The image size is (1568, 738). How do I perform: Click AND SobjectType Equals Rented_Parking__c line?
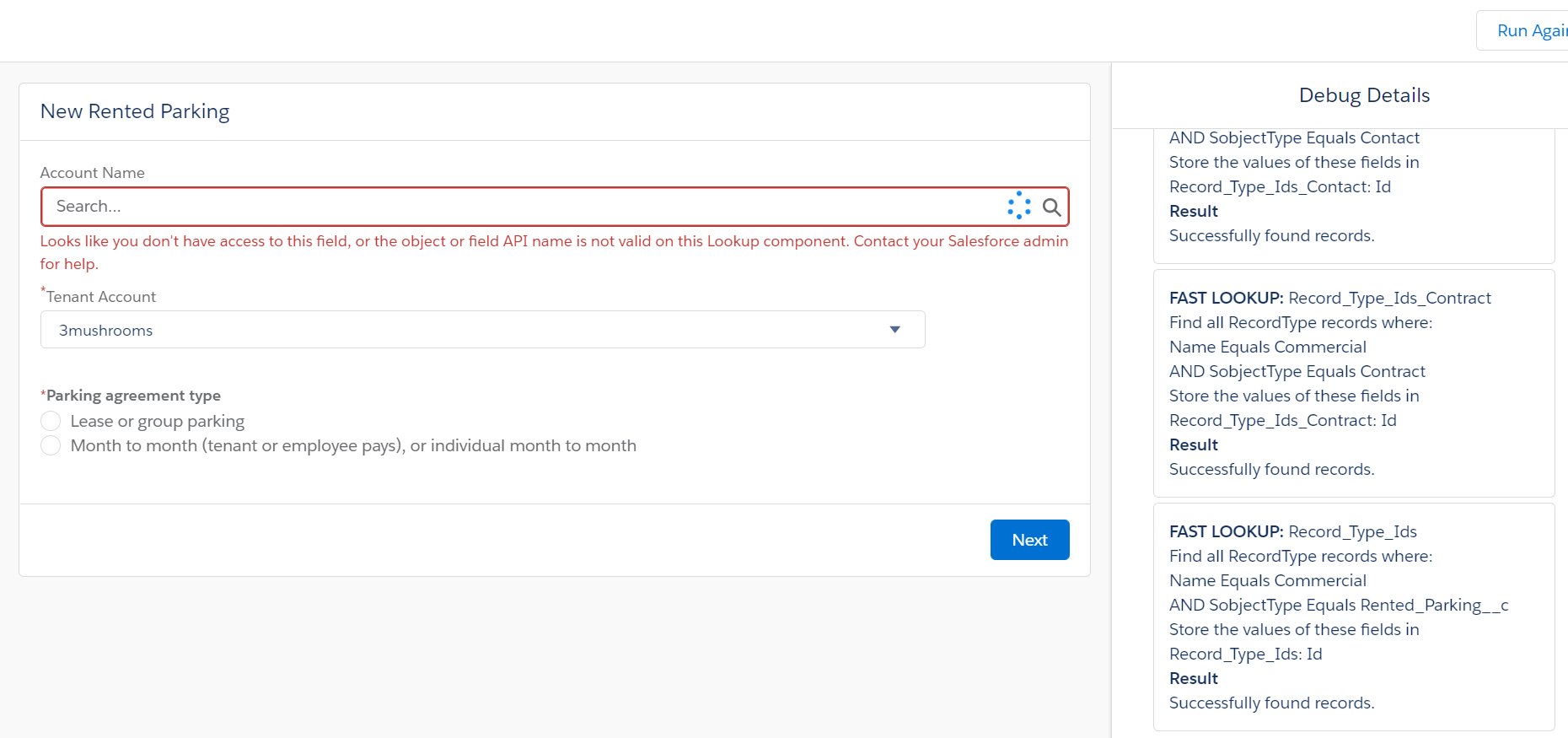pos(1338,605)
